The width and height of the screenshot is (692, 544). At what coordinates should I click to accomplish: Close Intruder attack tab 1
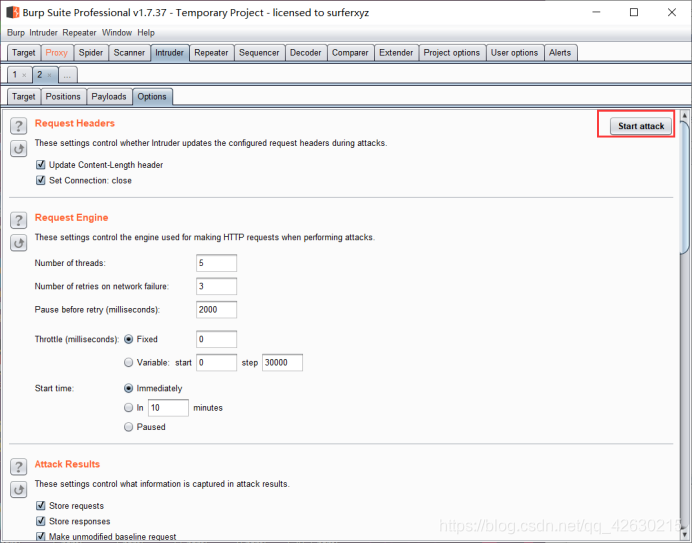pos(24,75)
